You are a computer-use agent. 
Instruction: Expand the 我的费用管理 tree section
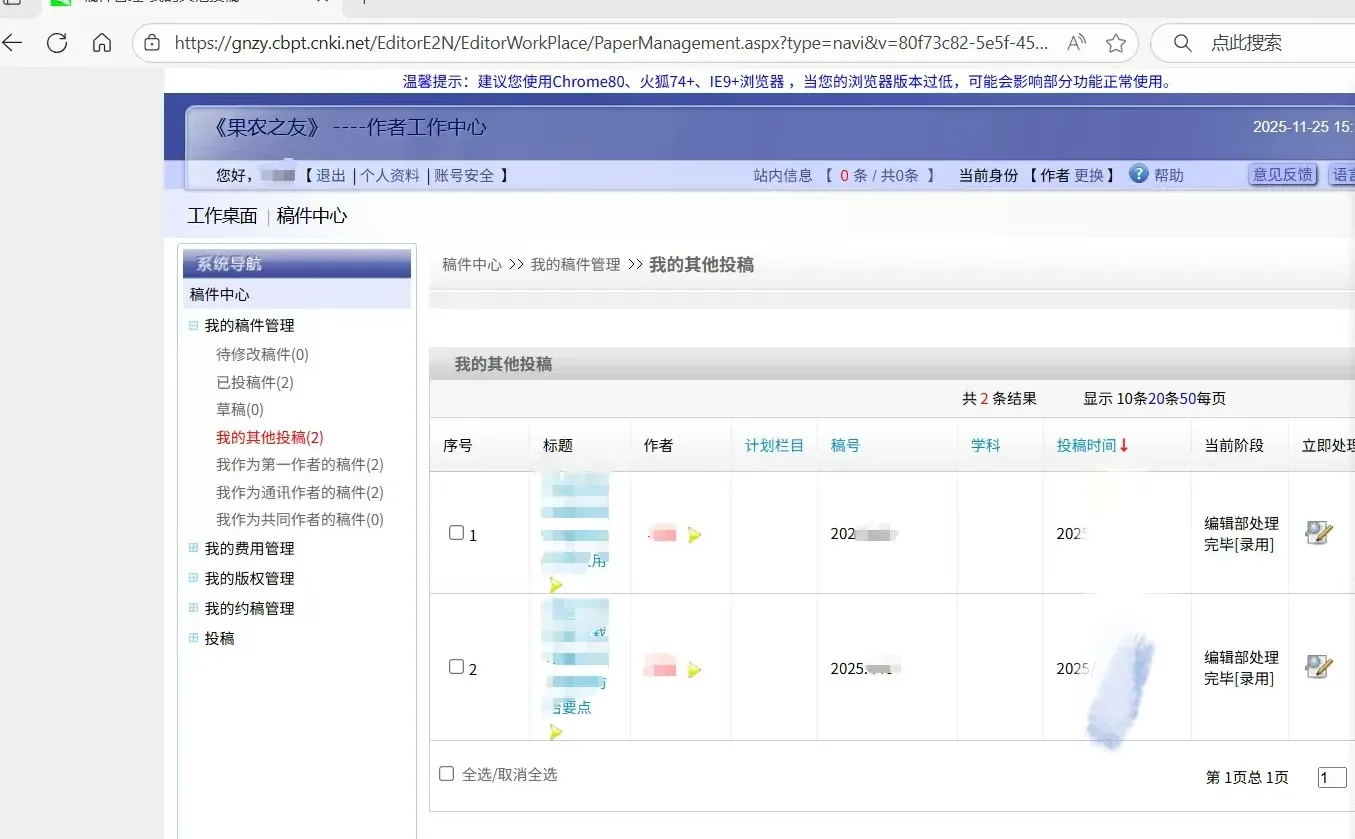(193, 548)
